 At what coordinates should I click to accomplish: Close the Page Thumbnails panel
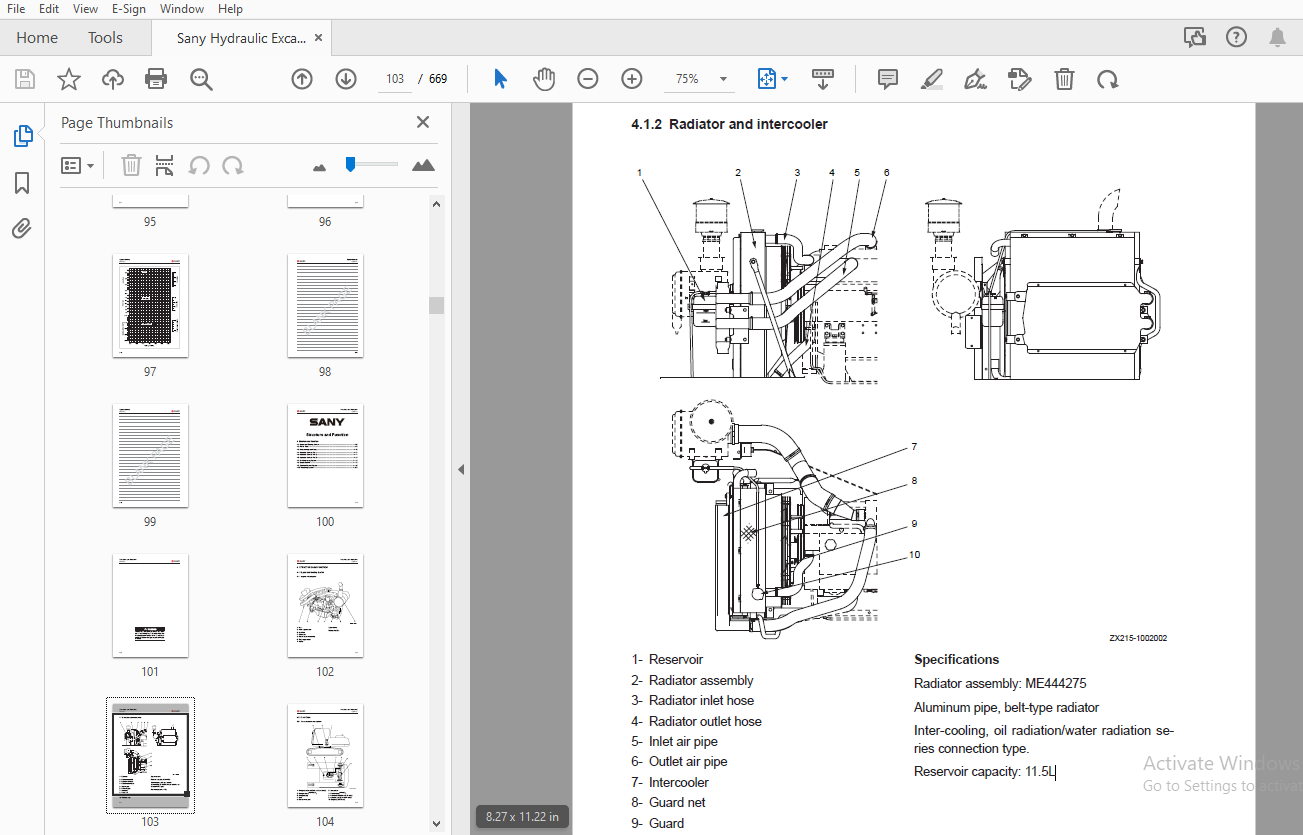423,122
